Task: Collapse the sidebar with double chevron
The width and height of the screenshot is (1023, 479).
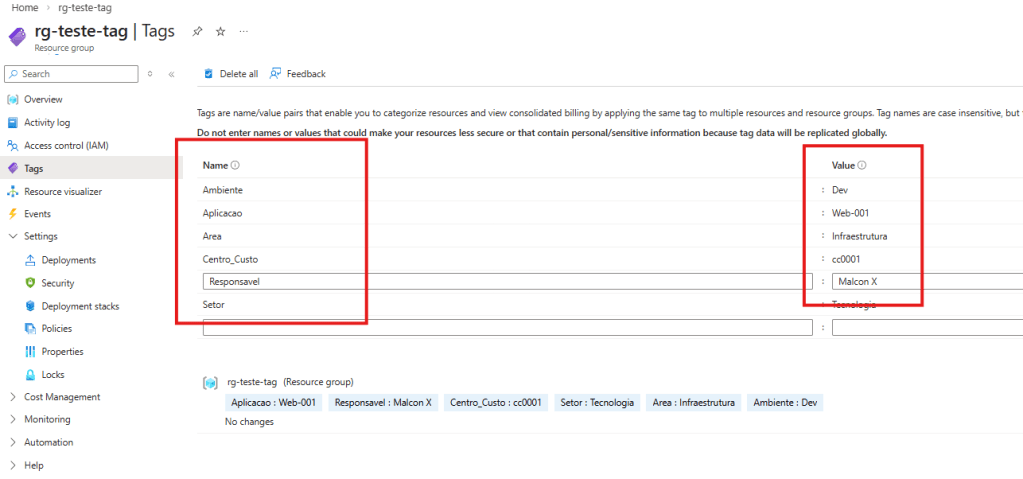Action: pos(171,74)
